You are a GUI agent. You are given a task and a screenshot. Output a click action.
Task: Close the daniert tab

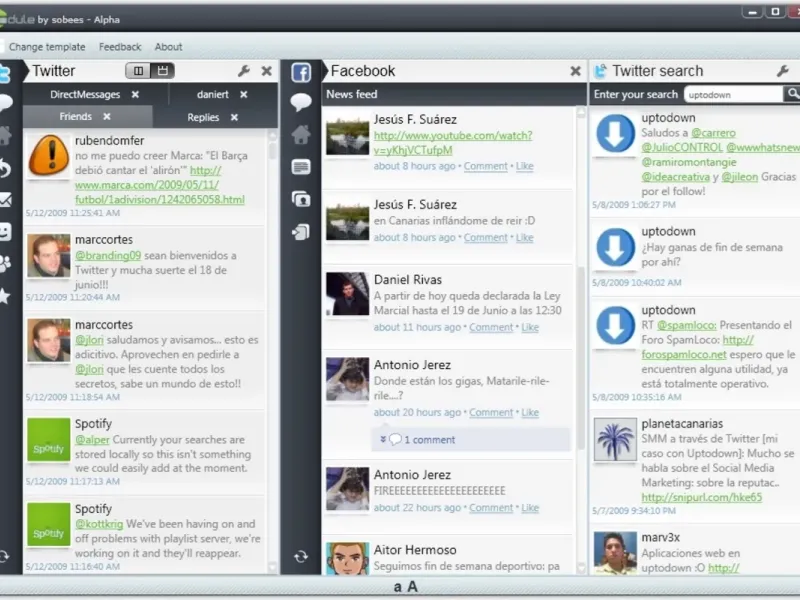tap(244, 94)
